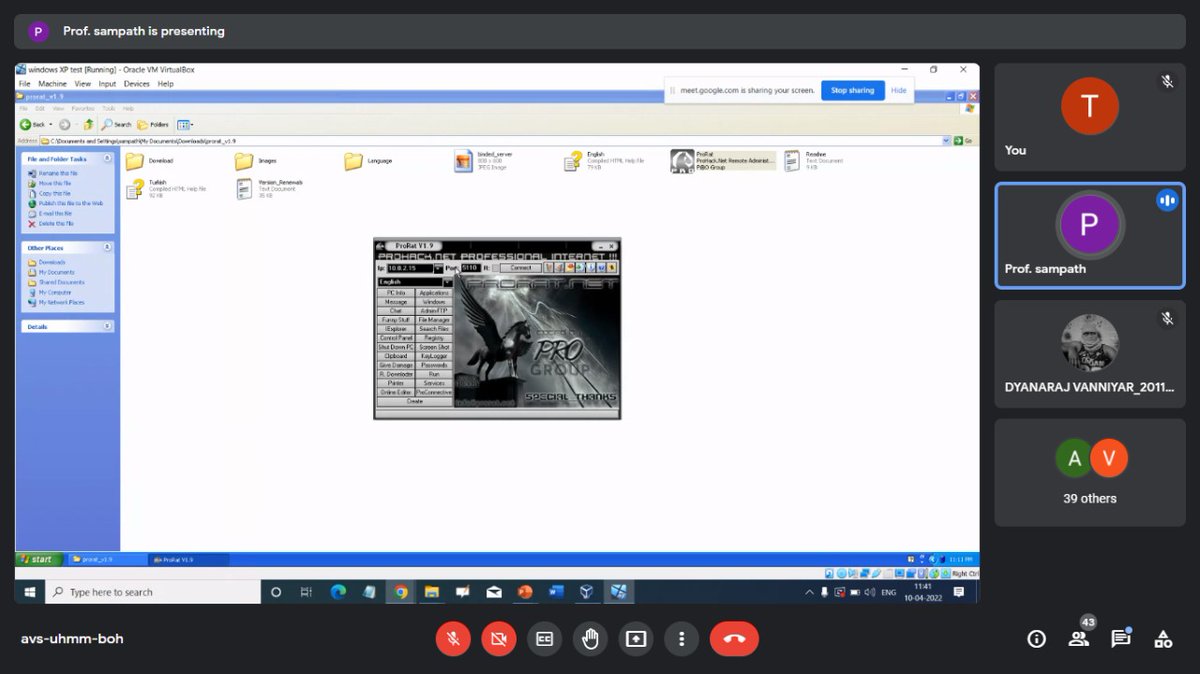Open meeting details info icon

tap(1037, 639)
